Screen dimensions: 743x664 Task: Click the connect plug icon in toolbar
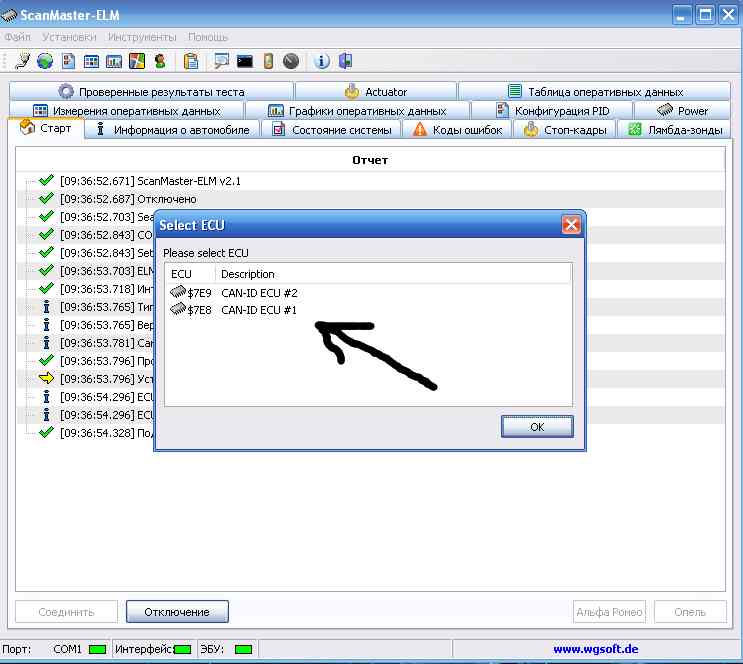coord(22,61)
